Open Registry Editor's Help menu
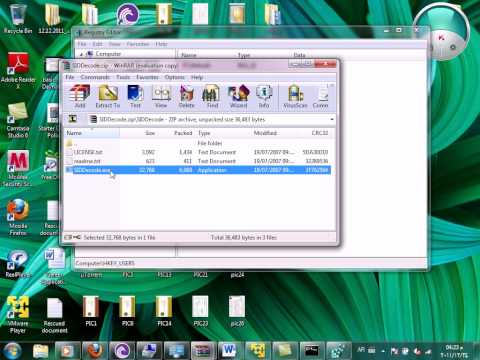Image resolution: width=480 pixels, height=360 pixels. pos(161,44)
